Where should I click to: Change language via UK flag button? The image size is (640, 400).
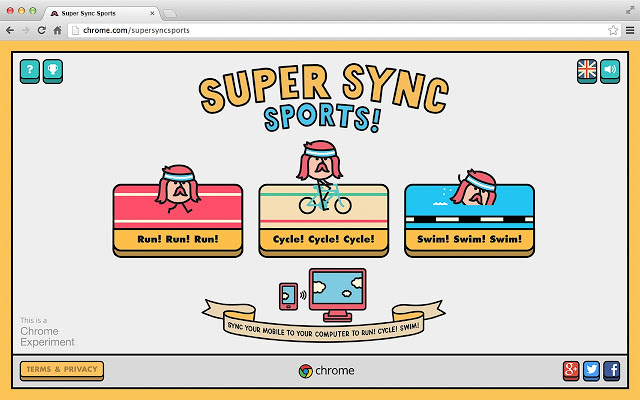[587, 71]
